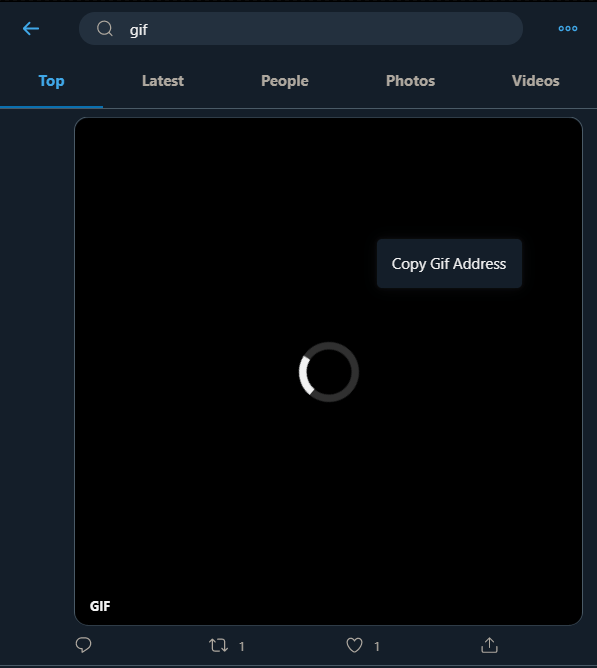
Task: Retweet using the arrows icon
Action: coord(218,645)
